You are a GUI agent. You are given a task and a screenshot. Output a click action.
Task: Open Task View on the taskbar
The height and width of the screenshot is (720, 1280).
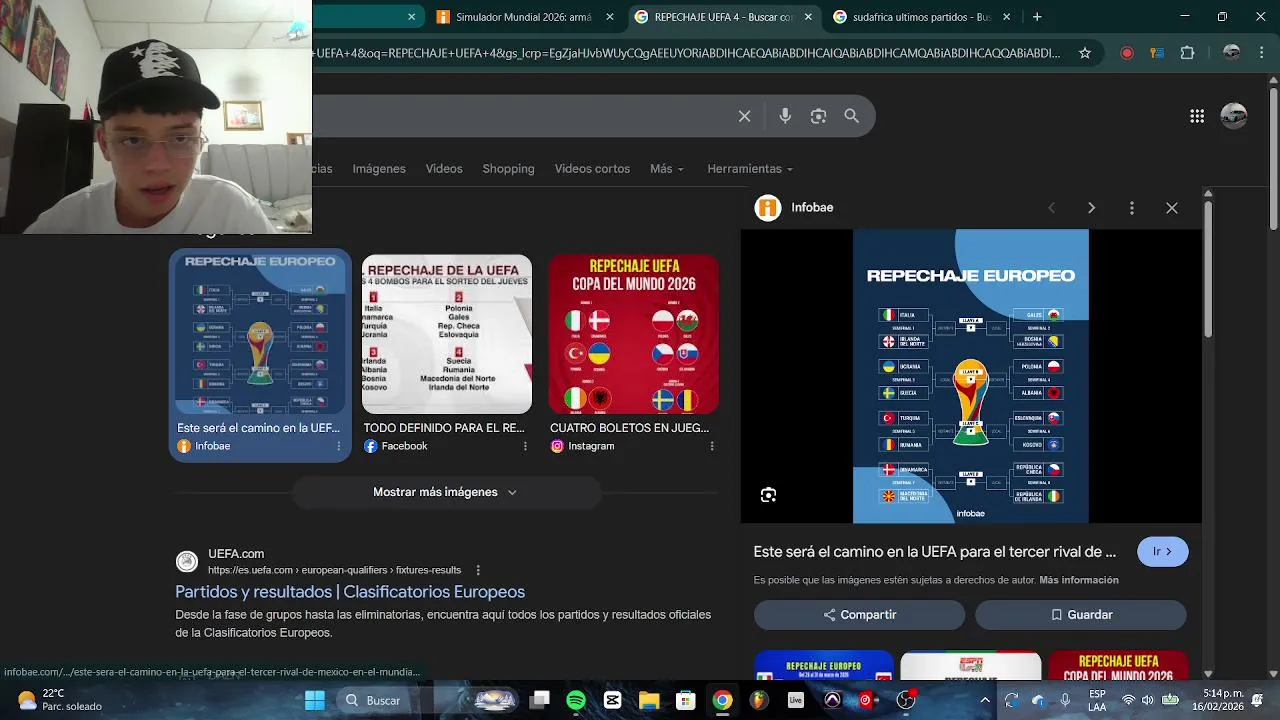pyautogui.click(x=540, y=700)
